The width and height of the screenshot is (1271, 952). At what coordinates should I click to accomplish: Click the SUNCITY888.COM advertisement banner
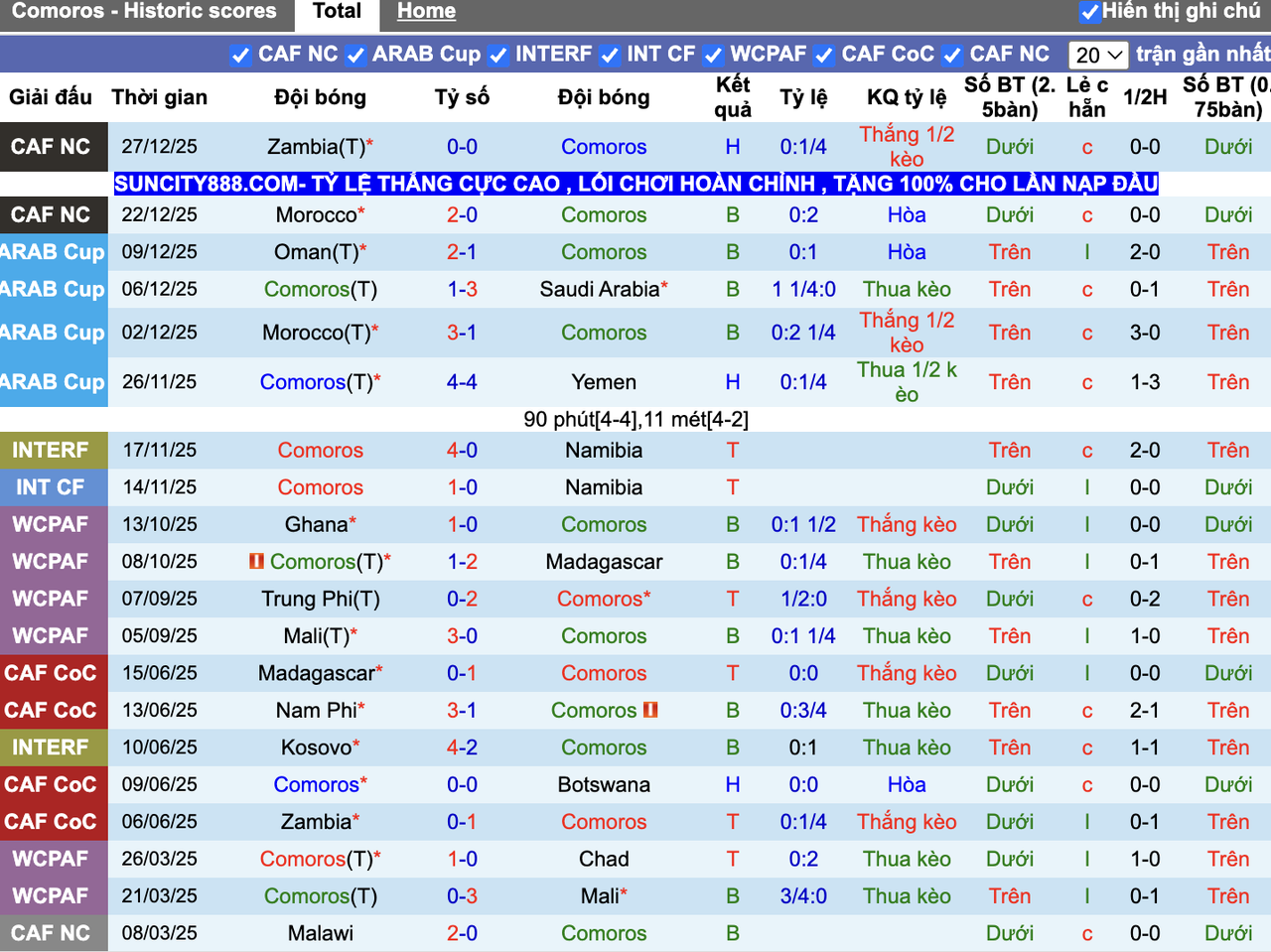[x=635, y=184]
